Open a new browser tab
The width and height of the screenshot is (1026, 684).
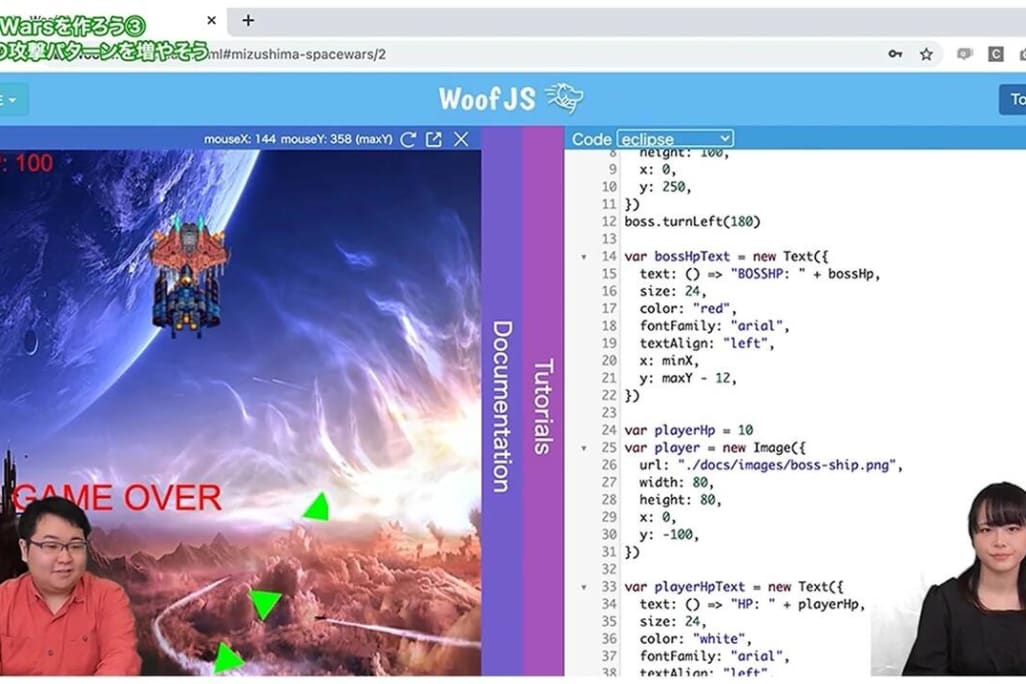tap(248, 20)
